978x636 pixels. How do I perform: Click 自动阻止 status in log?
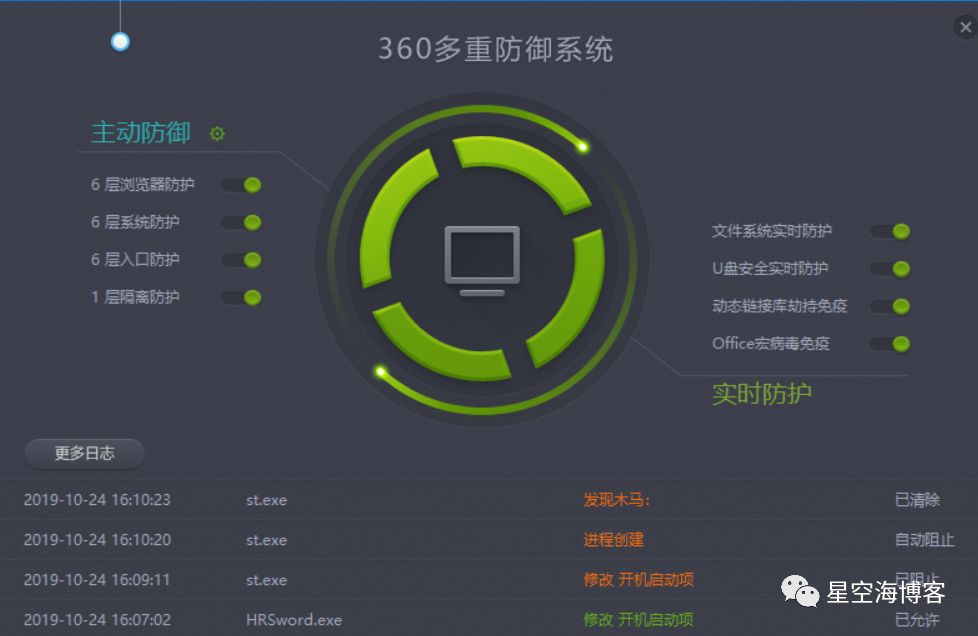pyautogui.click(x=924, y=540)
